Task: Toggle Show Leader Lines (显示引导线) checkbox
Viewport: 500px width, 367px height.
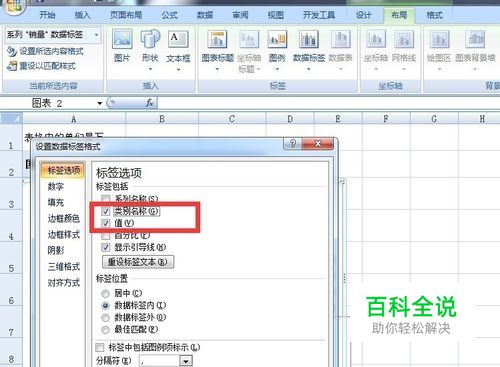Action: coord(105,247)
